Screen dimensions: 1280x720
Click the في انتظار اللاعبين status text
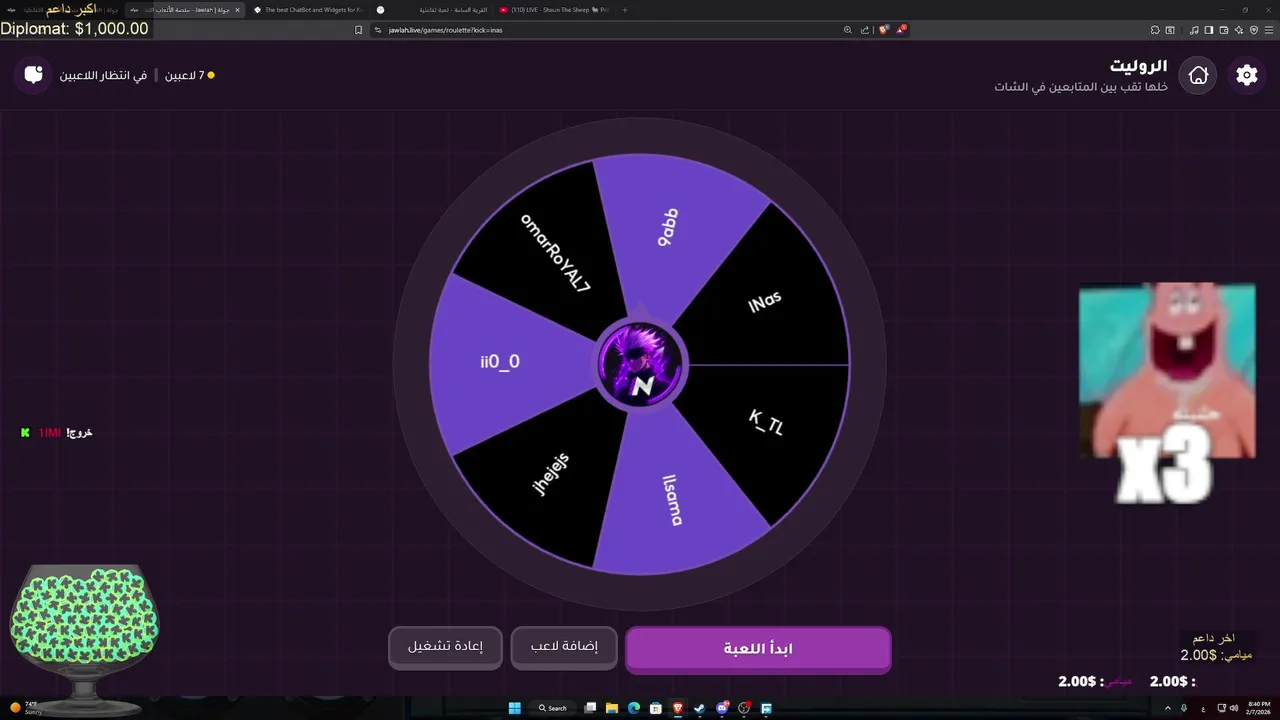[x=103, y=75]
